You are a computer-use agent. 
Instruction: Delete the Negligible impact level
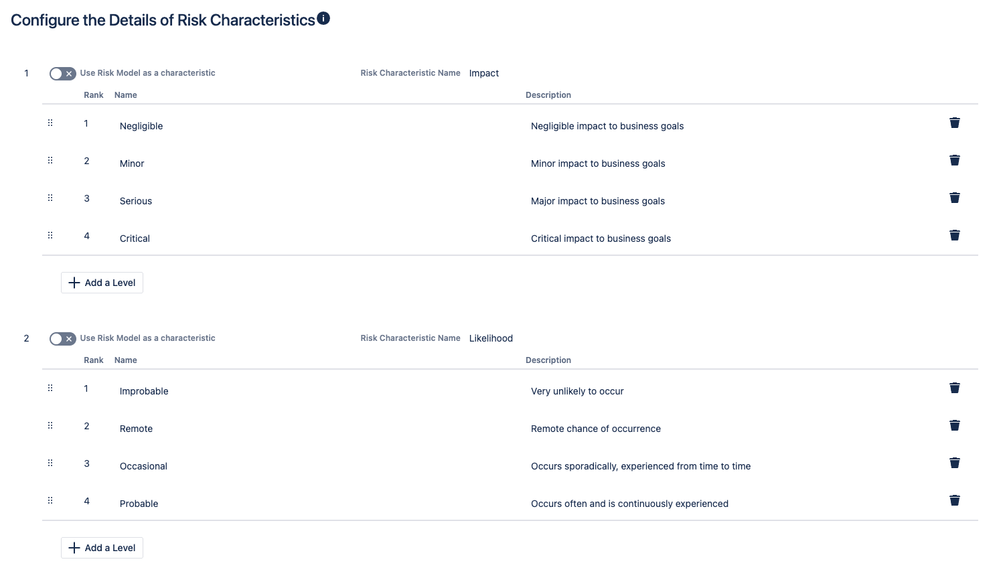pyautogui.click(x=954, y=123)
